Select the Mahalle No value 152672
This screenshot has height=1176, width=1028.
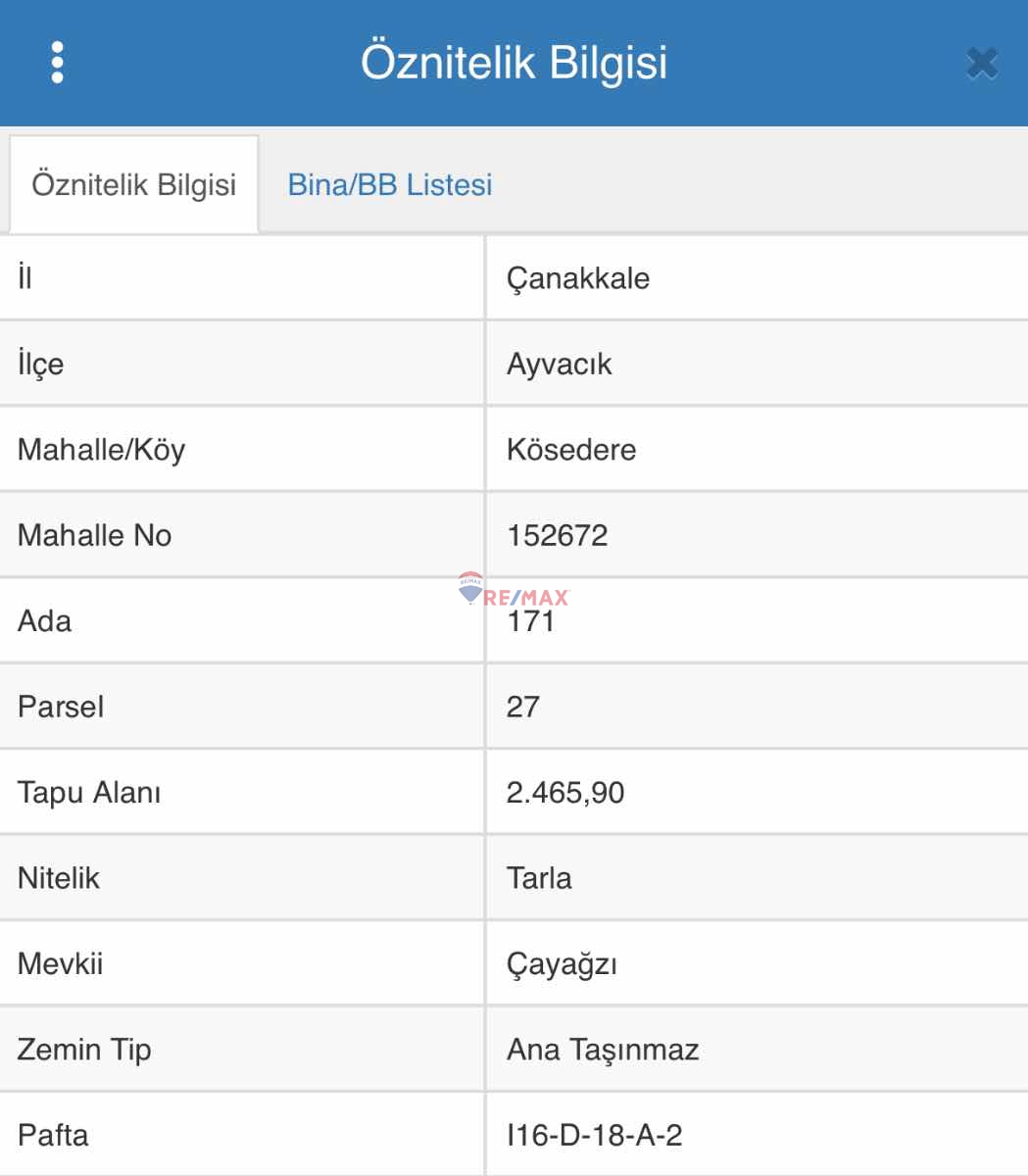pyautogui.click(x=558, y=536)
